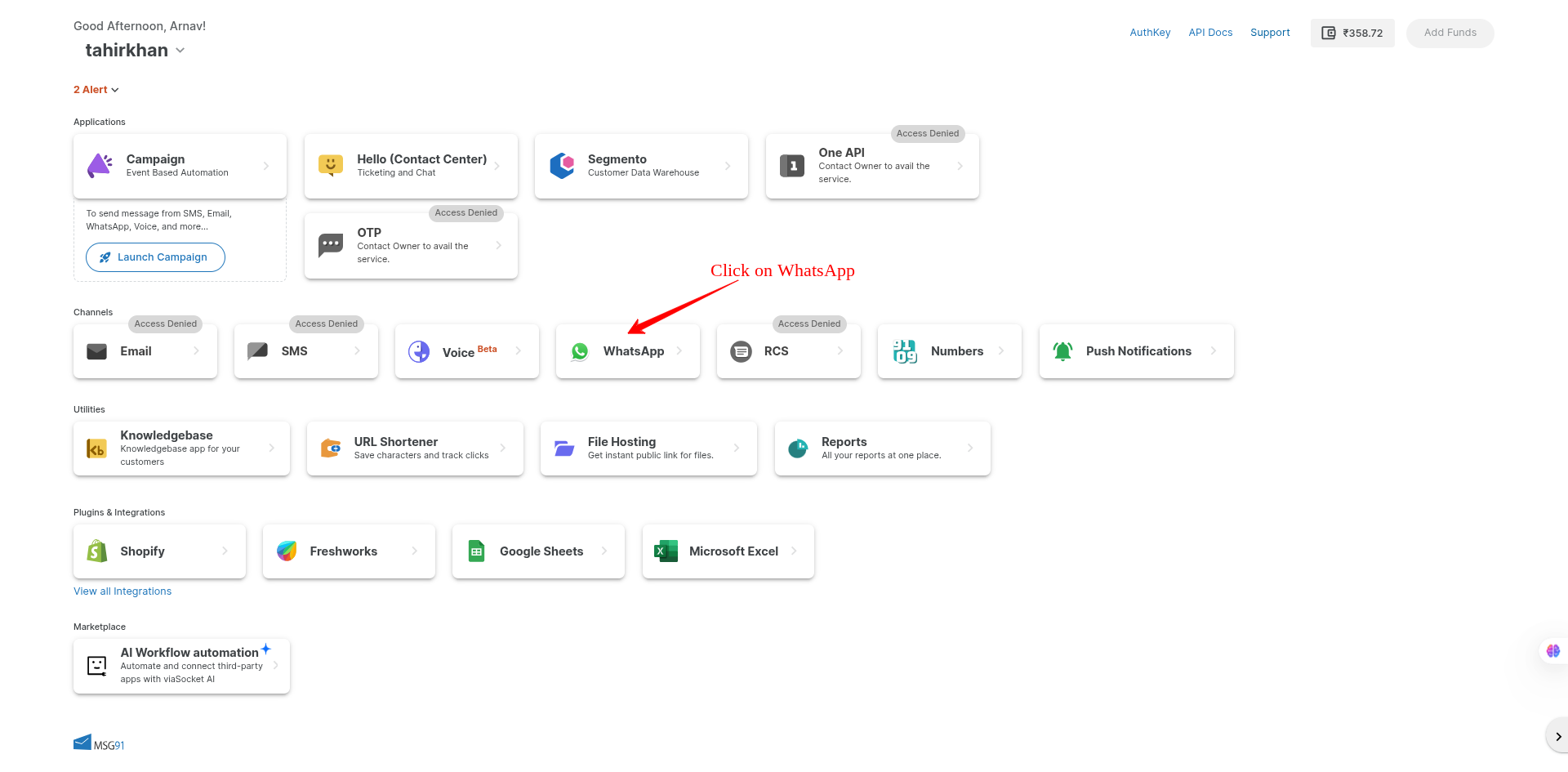Click the Access Denied badge on One API
The image size is (1568, 772).
(928, 133)
